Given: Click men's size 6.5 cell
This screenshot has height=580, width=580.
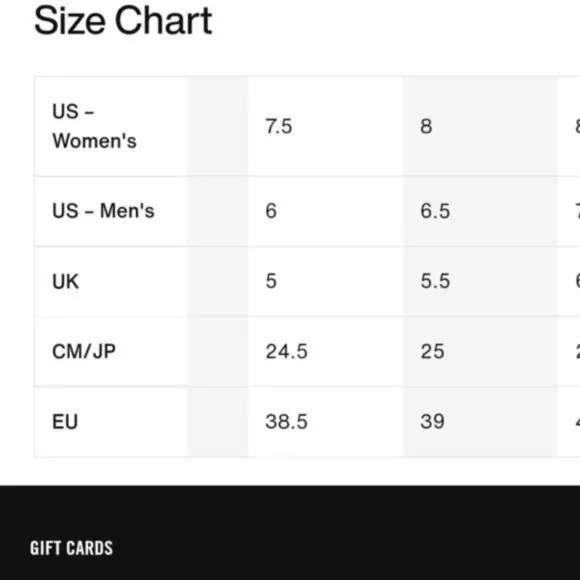Looking at the screenshot, I should (x=480, y=211).
